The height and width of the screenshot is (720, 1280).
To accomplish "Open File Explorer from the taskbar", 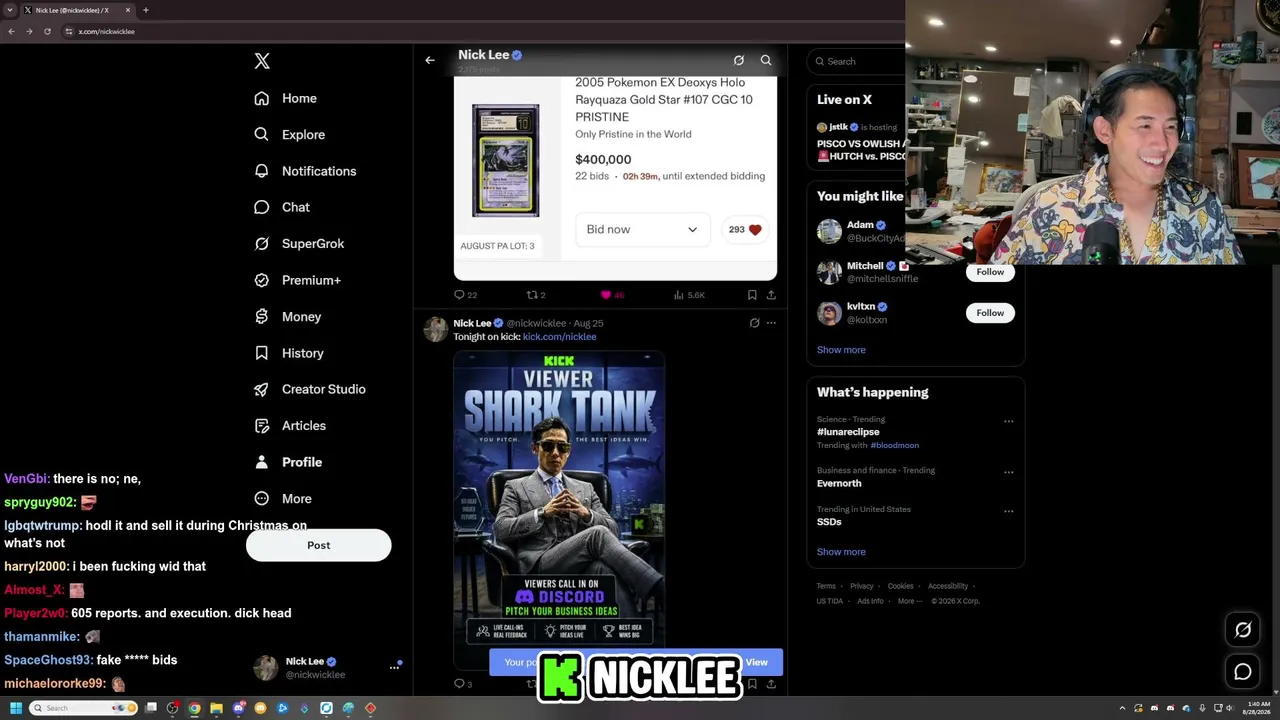I will point(216,708).
